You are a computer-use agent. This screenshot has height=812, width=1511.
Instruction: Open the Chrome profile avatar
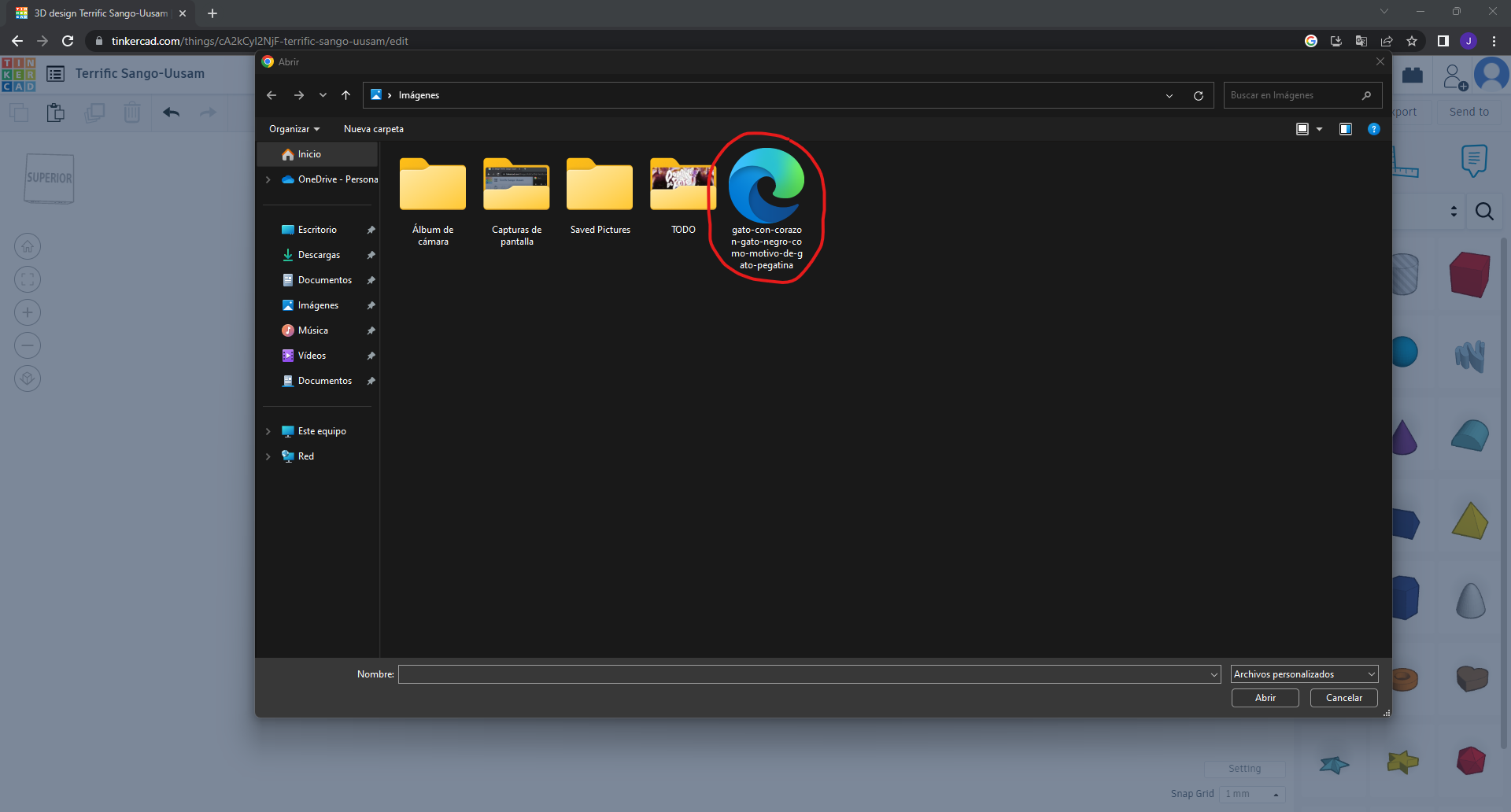pyautogui.click(x=1469, y=41)
